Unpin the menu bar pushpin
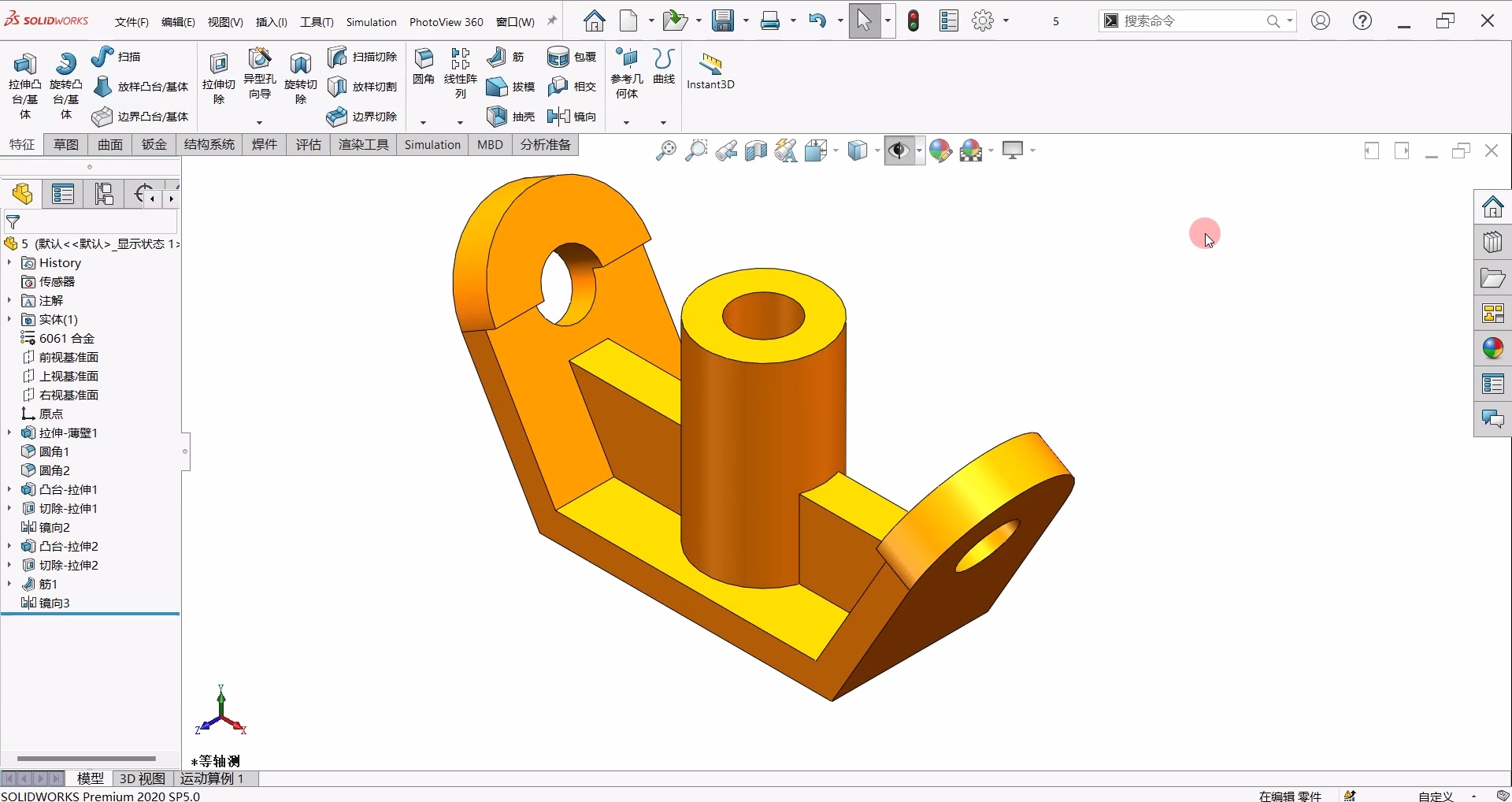The image size is (1512, 802). [x=551, y=20]
